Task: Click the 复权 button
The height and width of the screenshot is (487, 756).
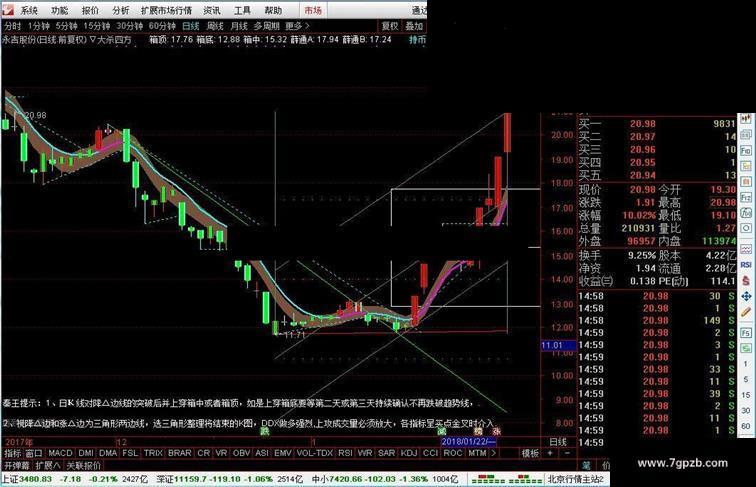Action: pos(390,27)
